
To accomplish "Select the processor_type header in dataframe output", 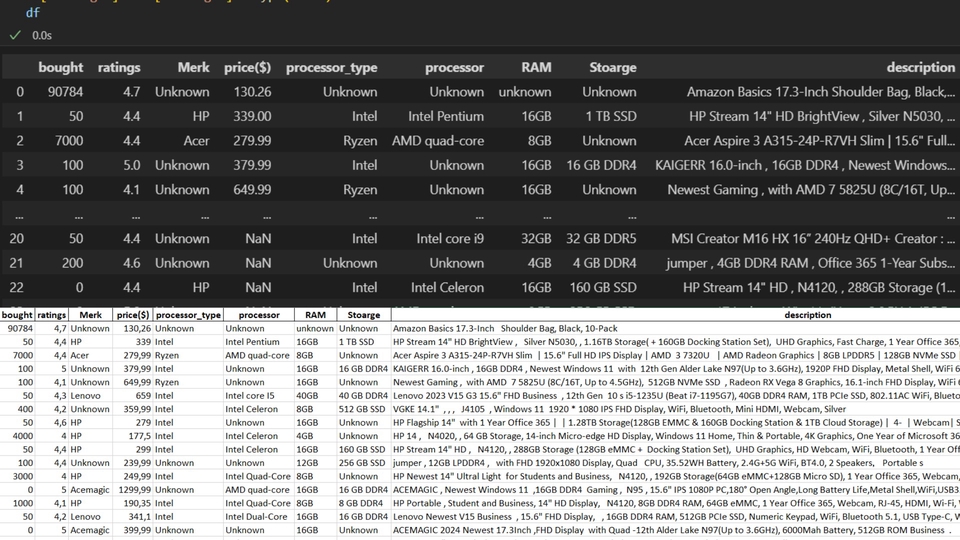I will [331, 67].
